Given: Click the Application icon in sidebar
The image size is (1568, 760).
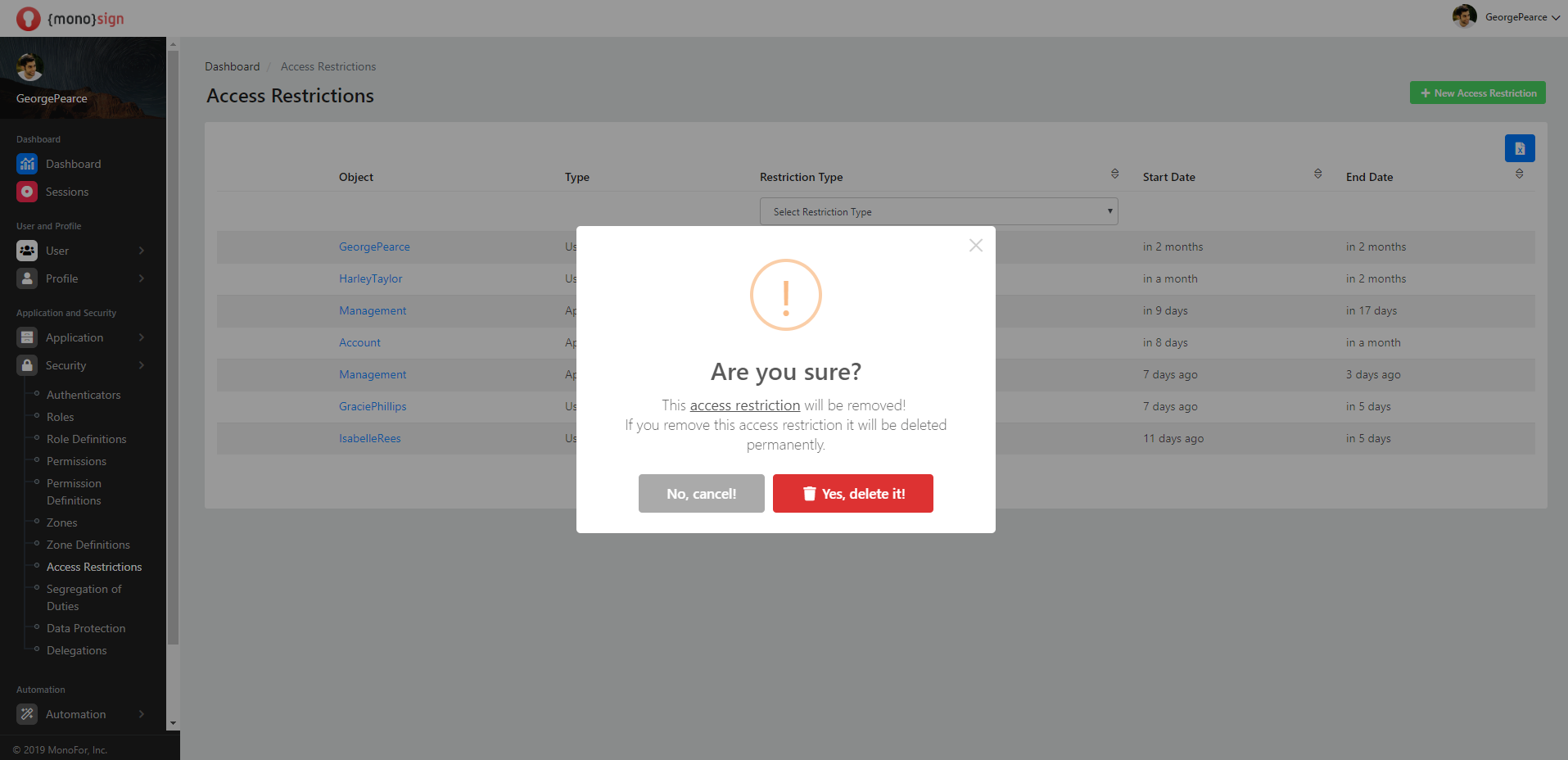Looking at the screenshot, I should 27,337.
